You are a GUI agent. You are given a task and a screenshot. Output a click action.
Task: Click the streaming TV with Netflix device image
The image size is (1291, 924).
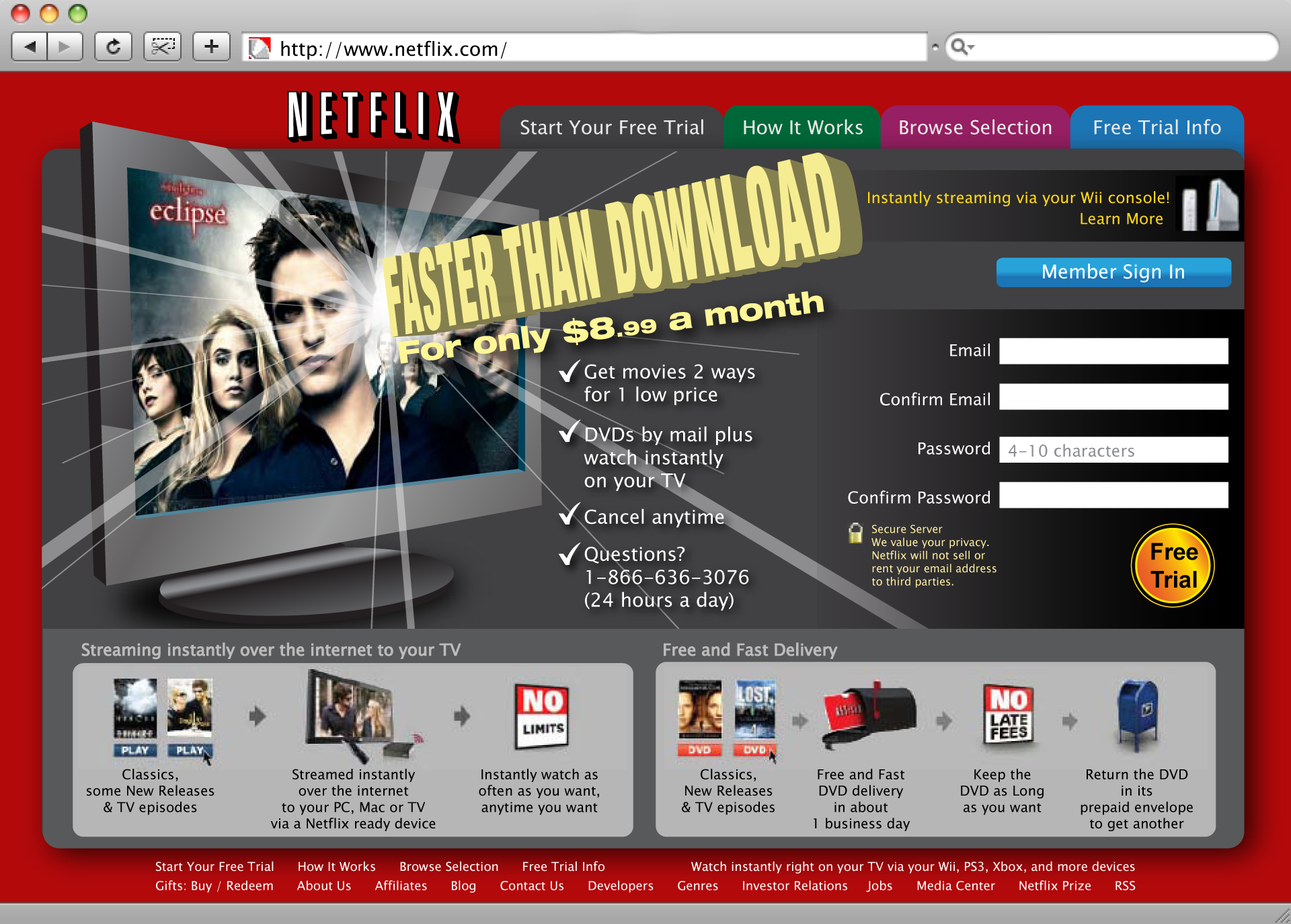coord(363,716)
